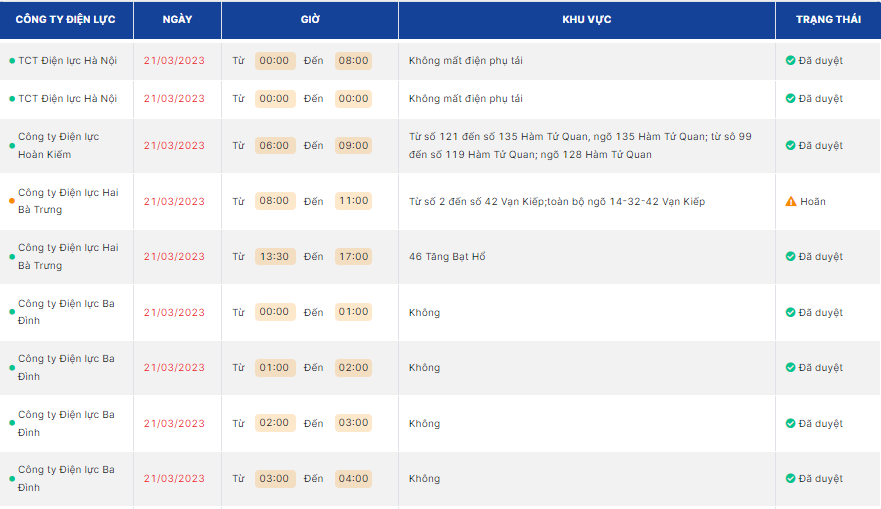881x509 pixels.
Task: Click the 02:00 end time in the Ba Đình 01:00–02:00 row
Action: tap(353, 367)
